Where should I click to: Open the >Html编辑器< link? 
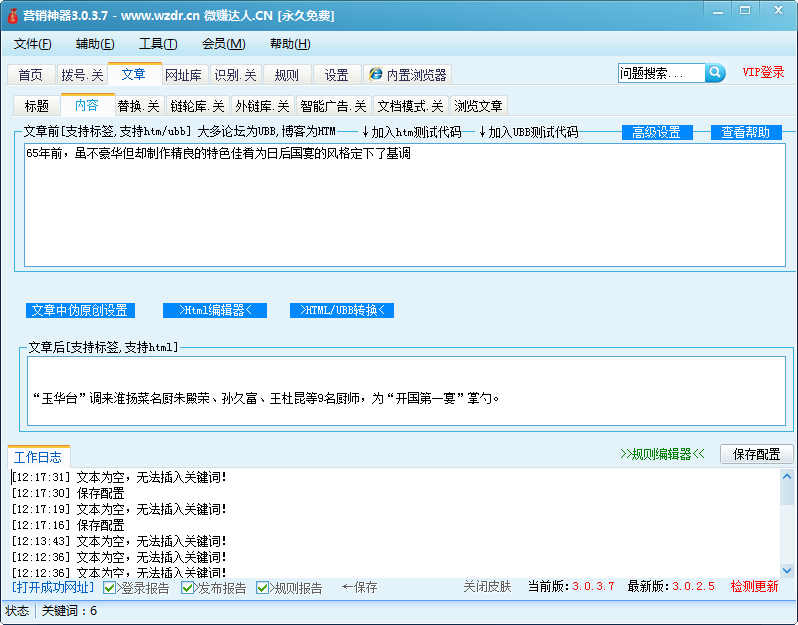tap(215, 310)
